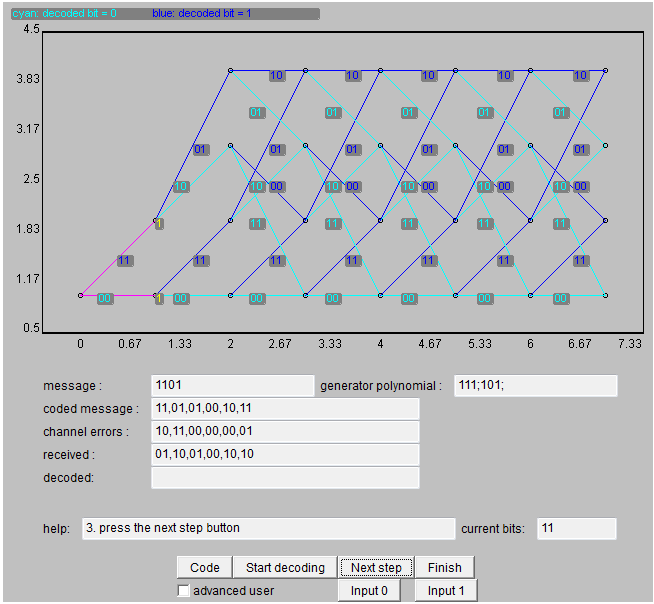Click into the channel errors field
The height and width of the screenshot is (604, 654).
click(x=285, y=431)
